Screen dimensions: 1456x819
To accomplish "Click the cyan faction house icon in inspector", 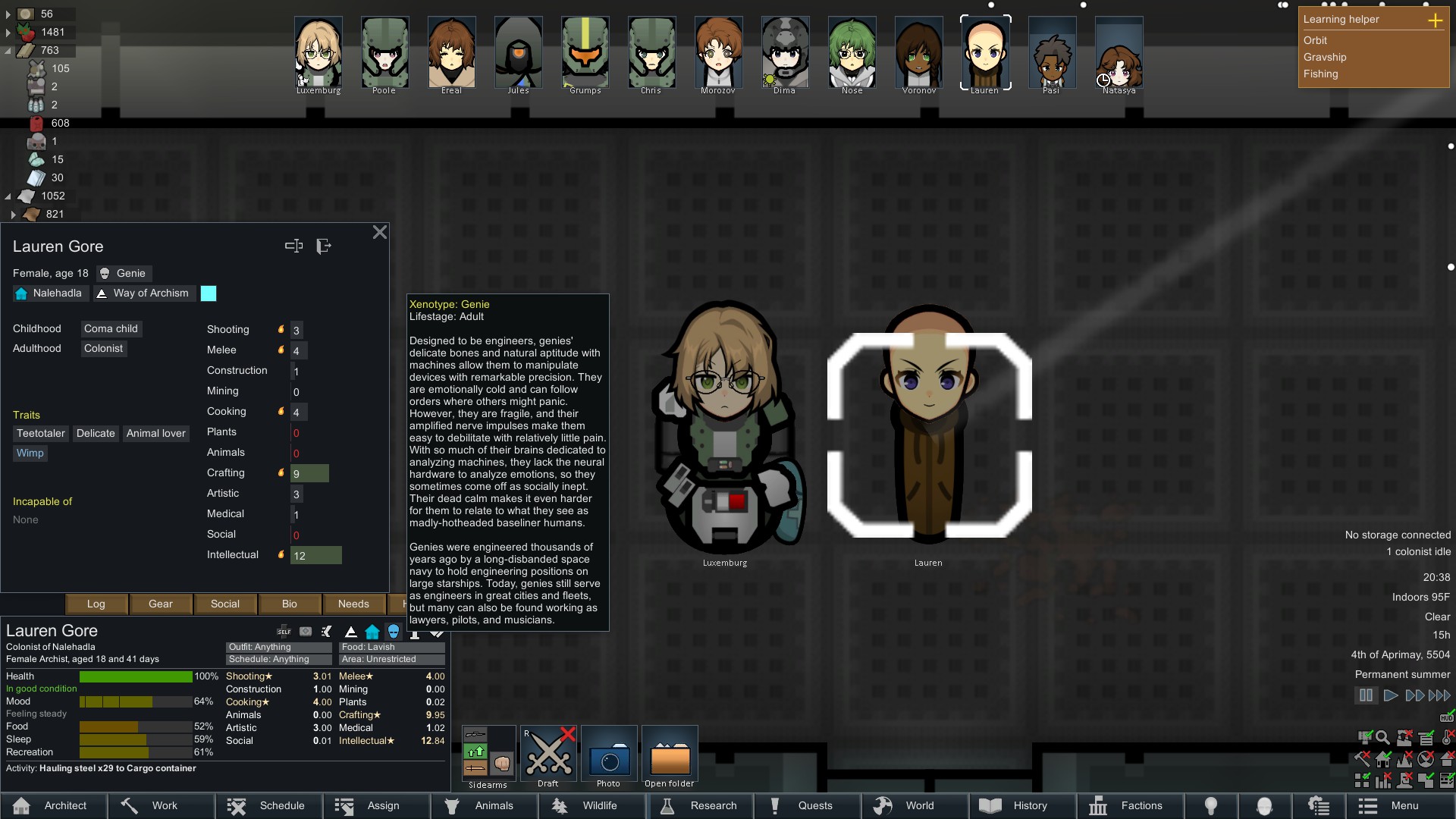I will pyautogui.click(x=372, y=631).
